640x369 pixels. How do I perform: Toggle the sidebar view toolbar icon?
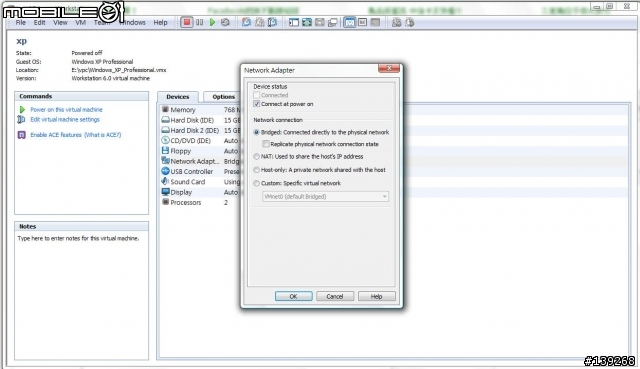293,22
